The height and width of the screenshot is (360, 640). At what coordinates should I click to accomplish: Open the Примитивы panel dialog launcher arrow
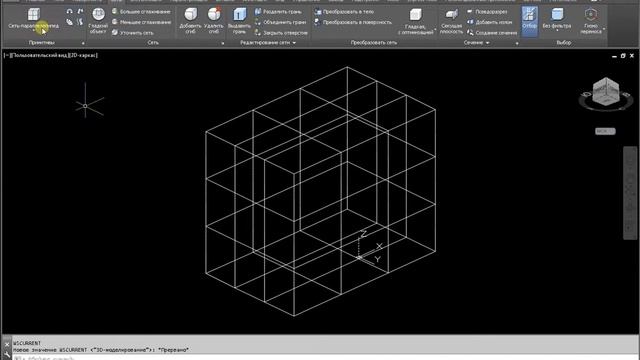click(83, 43)
